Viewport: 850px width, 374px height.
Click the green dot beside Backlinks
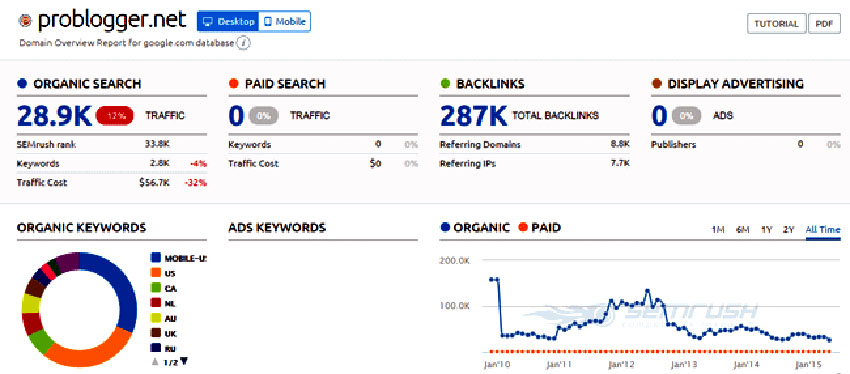pos(445,84)
